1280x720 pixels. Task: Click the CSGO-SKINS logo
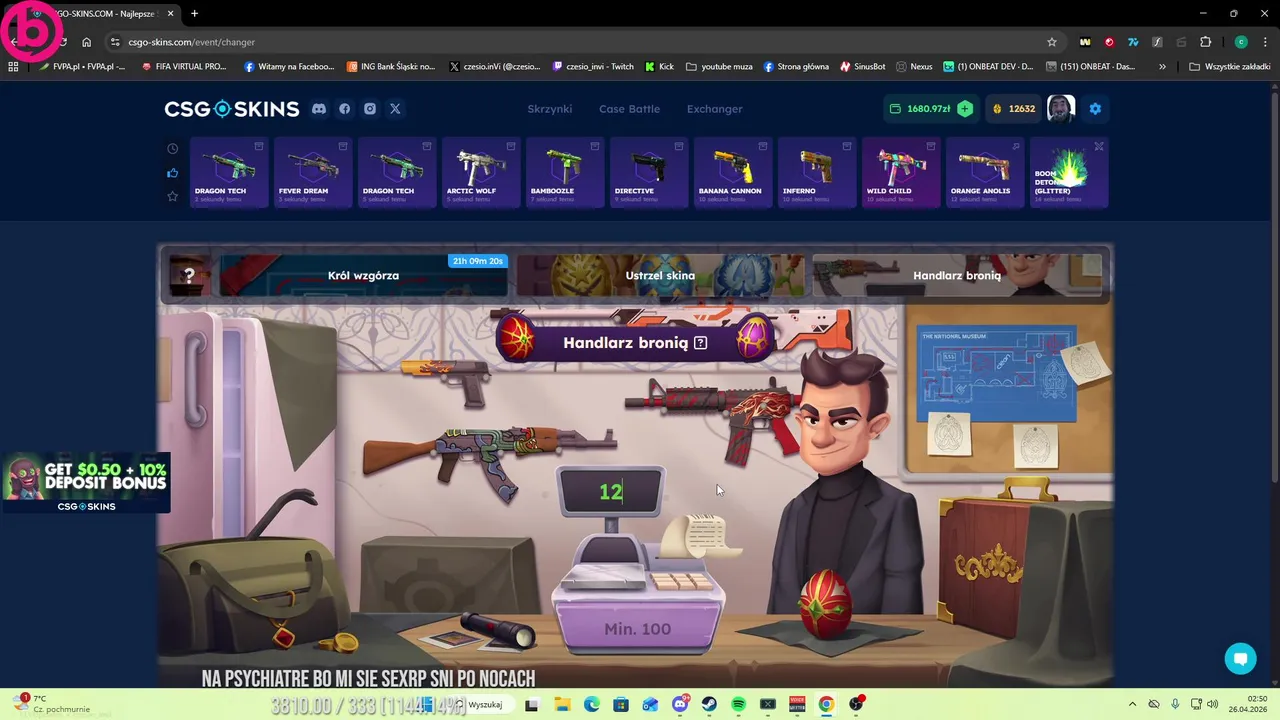pos(232,109)
